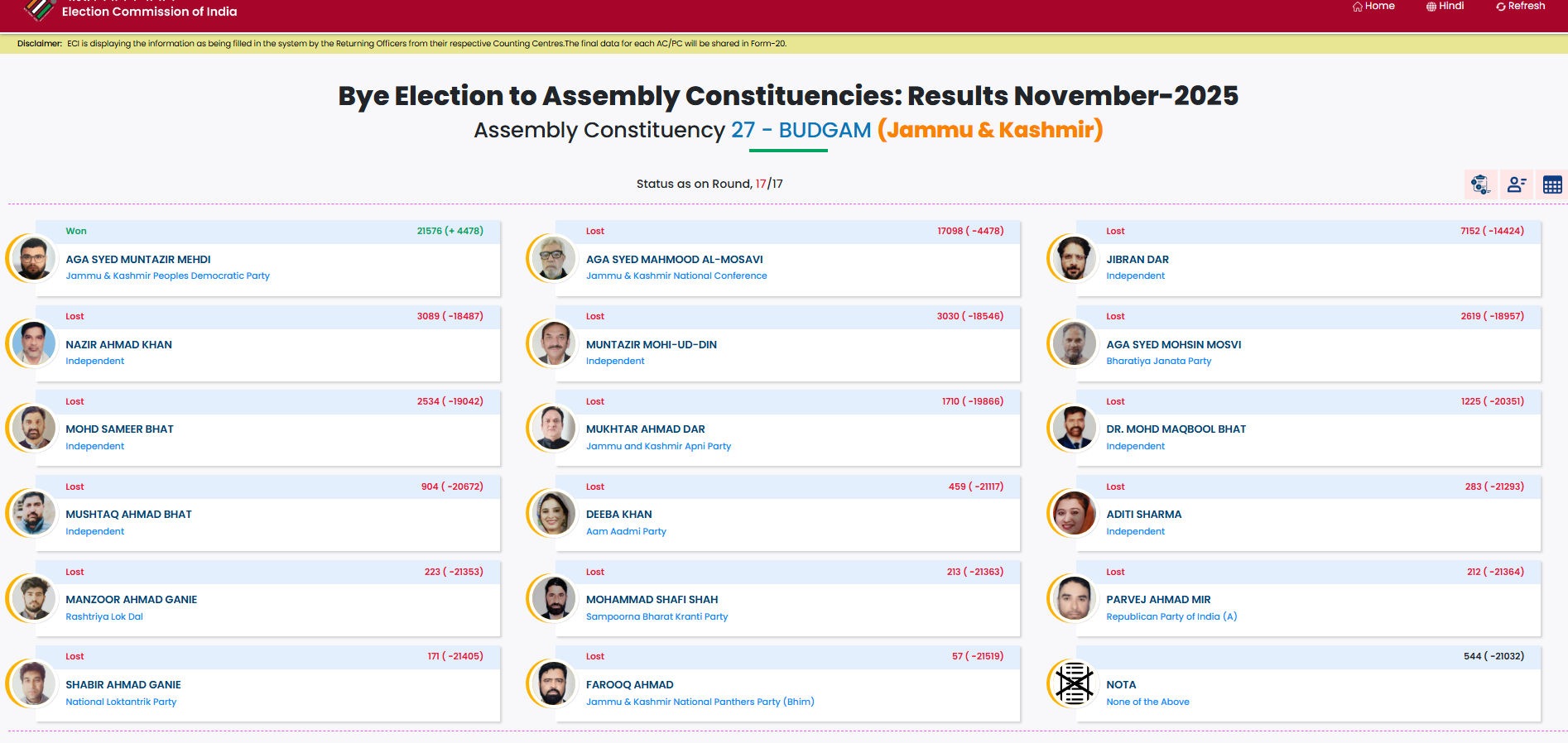The image size is (1568, 743).
Task: Switch language to Hindi
Action: (x=1445, y=6)
